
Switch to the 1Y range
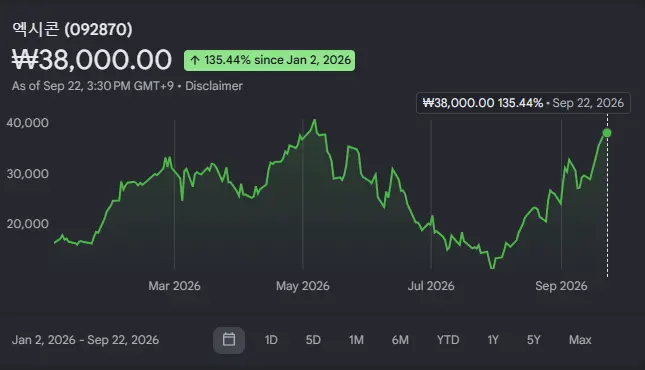click(x=493, y=340)
